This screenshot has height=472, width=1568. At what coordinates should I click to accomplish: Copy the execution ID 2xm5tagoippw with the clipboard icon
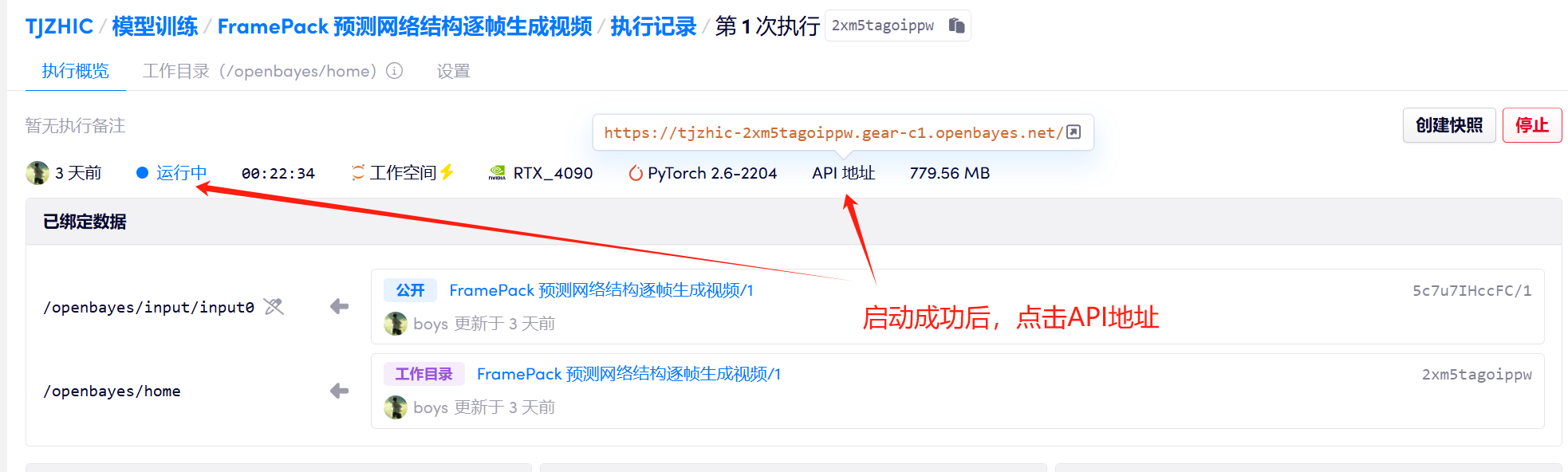pyautogui.click(x=956, y=26)
